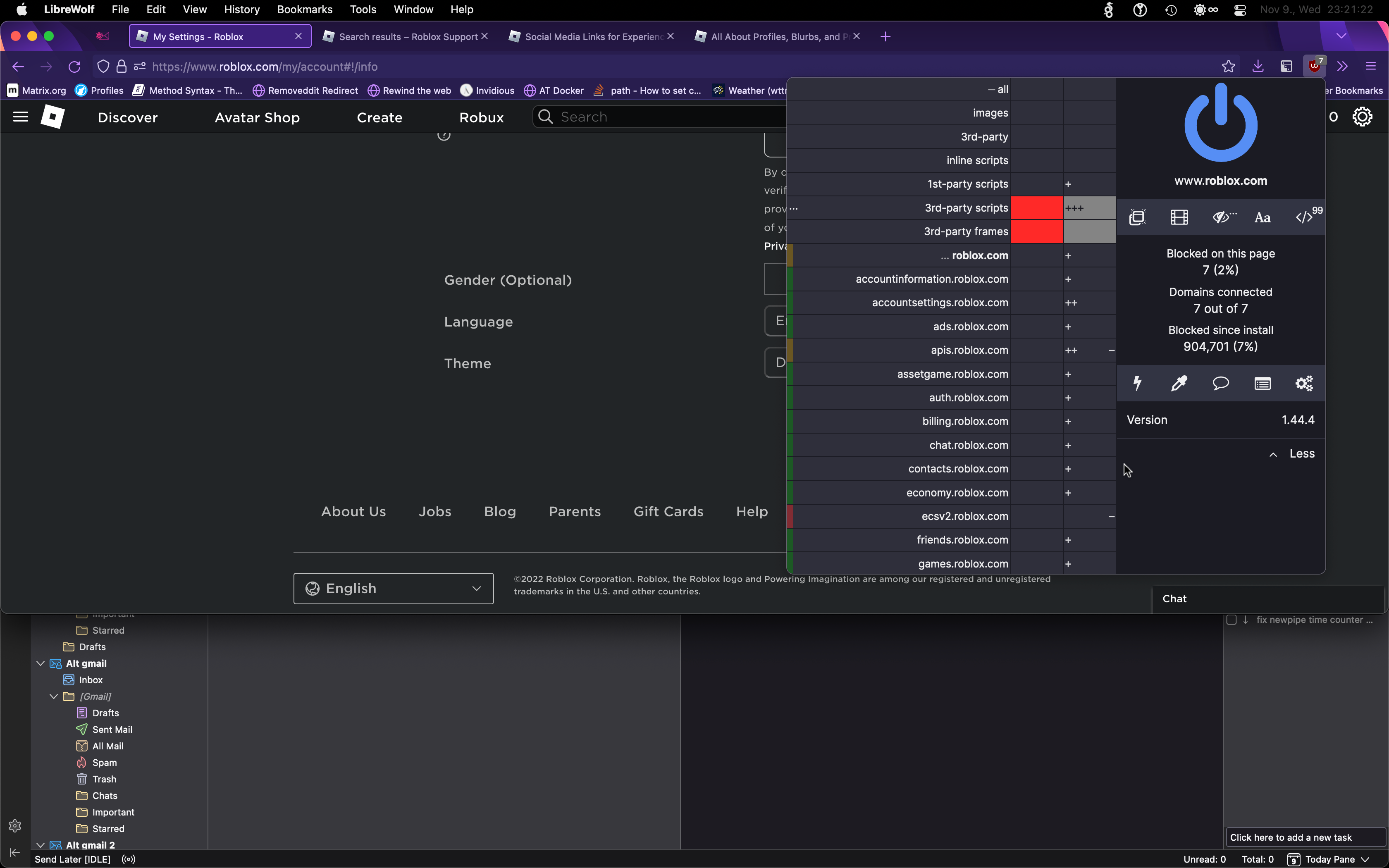Click the uBlock Origin power button
This screenshot has height=868, width=1389.
tap(1220, 123)
